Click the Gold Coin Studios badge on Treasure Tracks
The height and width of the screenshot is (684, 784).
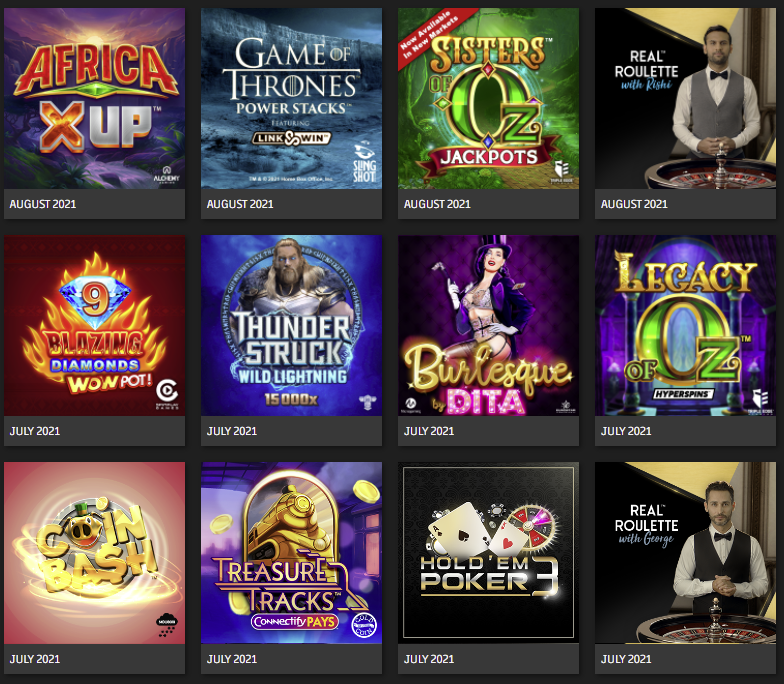click(x=364, y=625)
